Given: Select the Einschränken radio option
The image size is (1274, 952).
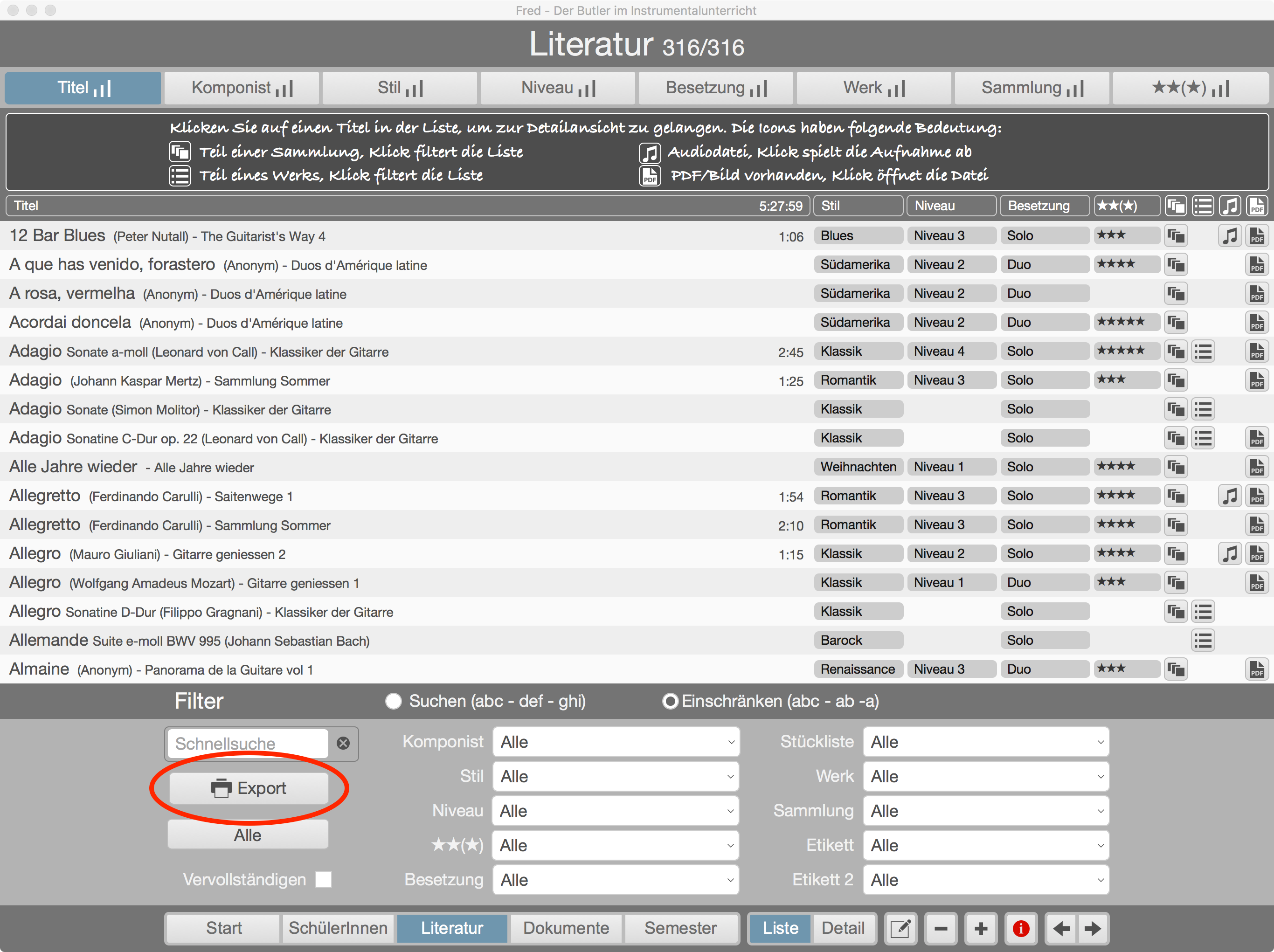Looking at the screenshot, I should click(x=670, y=701).
